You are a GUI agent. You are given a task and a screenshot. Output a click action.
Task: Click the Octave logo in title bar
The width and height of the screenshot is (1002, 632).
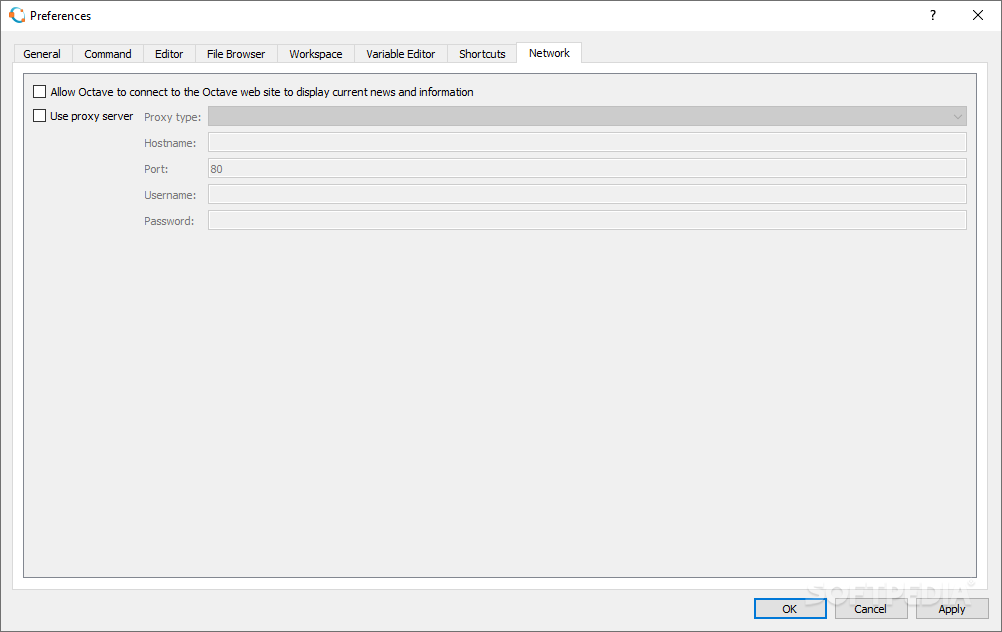(x=17, y=15)
